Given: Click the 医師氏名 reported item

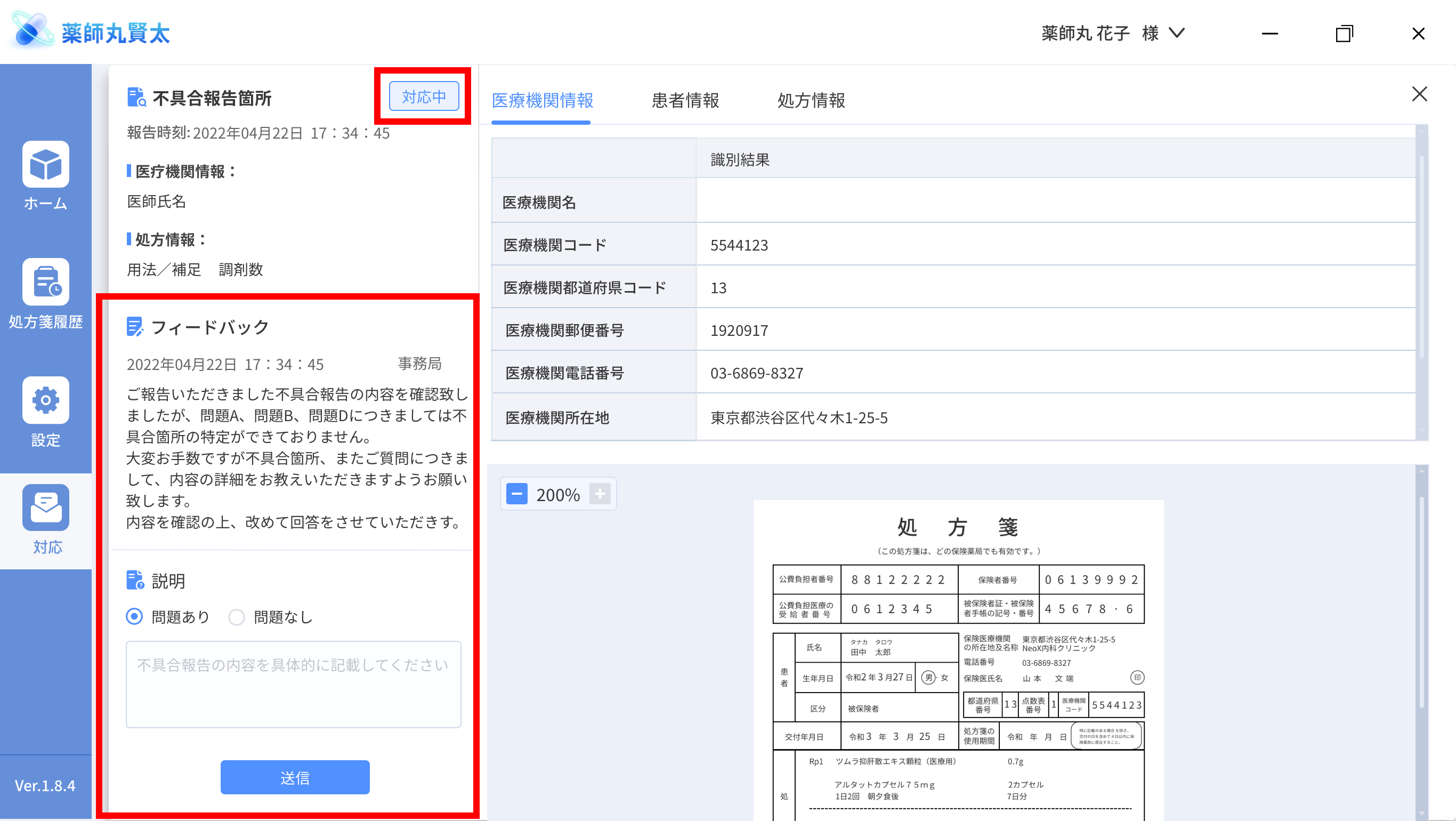Looking at the screenshot, I should (x=156, y=202).
